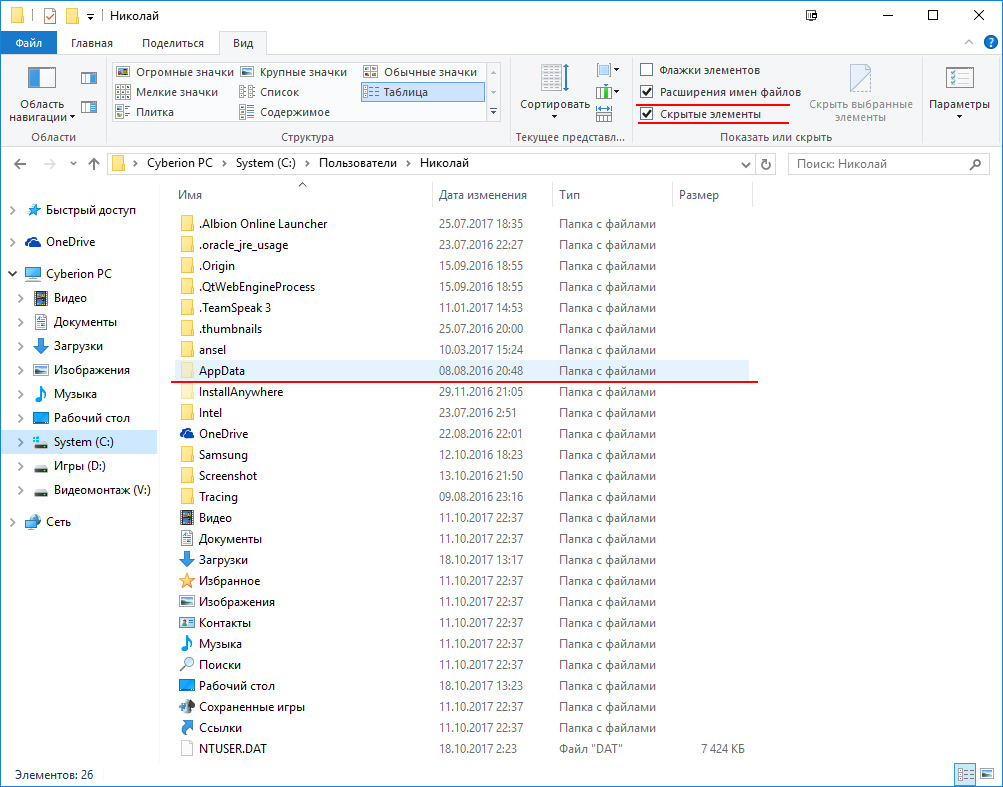The height and width of the screenshot is (787, 1003).
Task: Click Пользователи in the address path
Action: click(358, 163)
